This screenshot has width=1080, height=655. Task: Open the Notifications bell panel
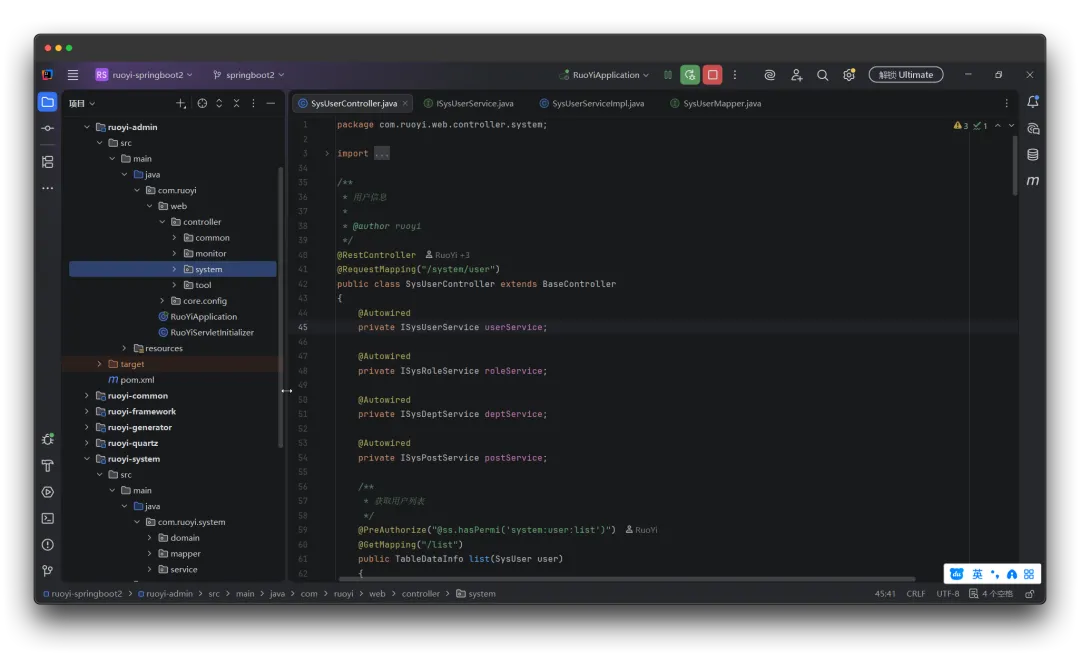(x=1033, y=102)
